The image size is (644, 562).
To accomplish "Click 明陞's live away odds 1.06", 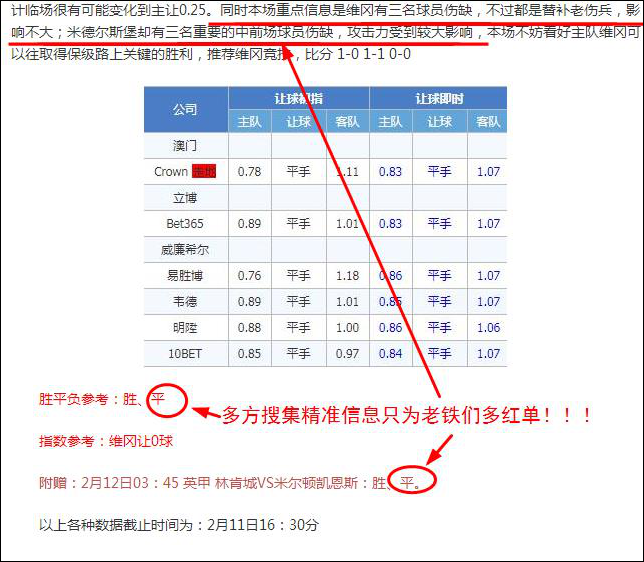I will pyautogui.click(x=488, y=327).
